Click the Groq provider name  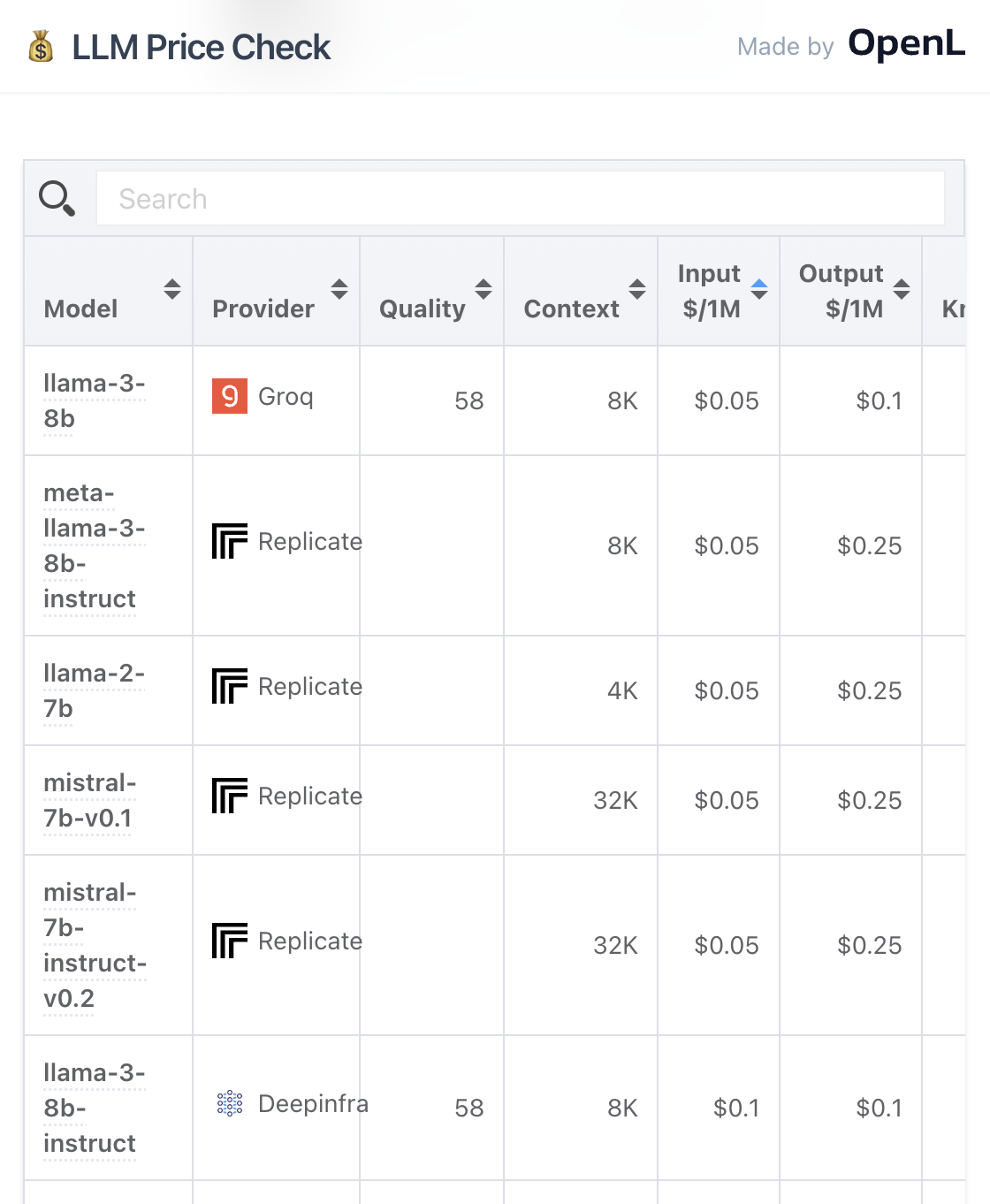[286, 396]
